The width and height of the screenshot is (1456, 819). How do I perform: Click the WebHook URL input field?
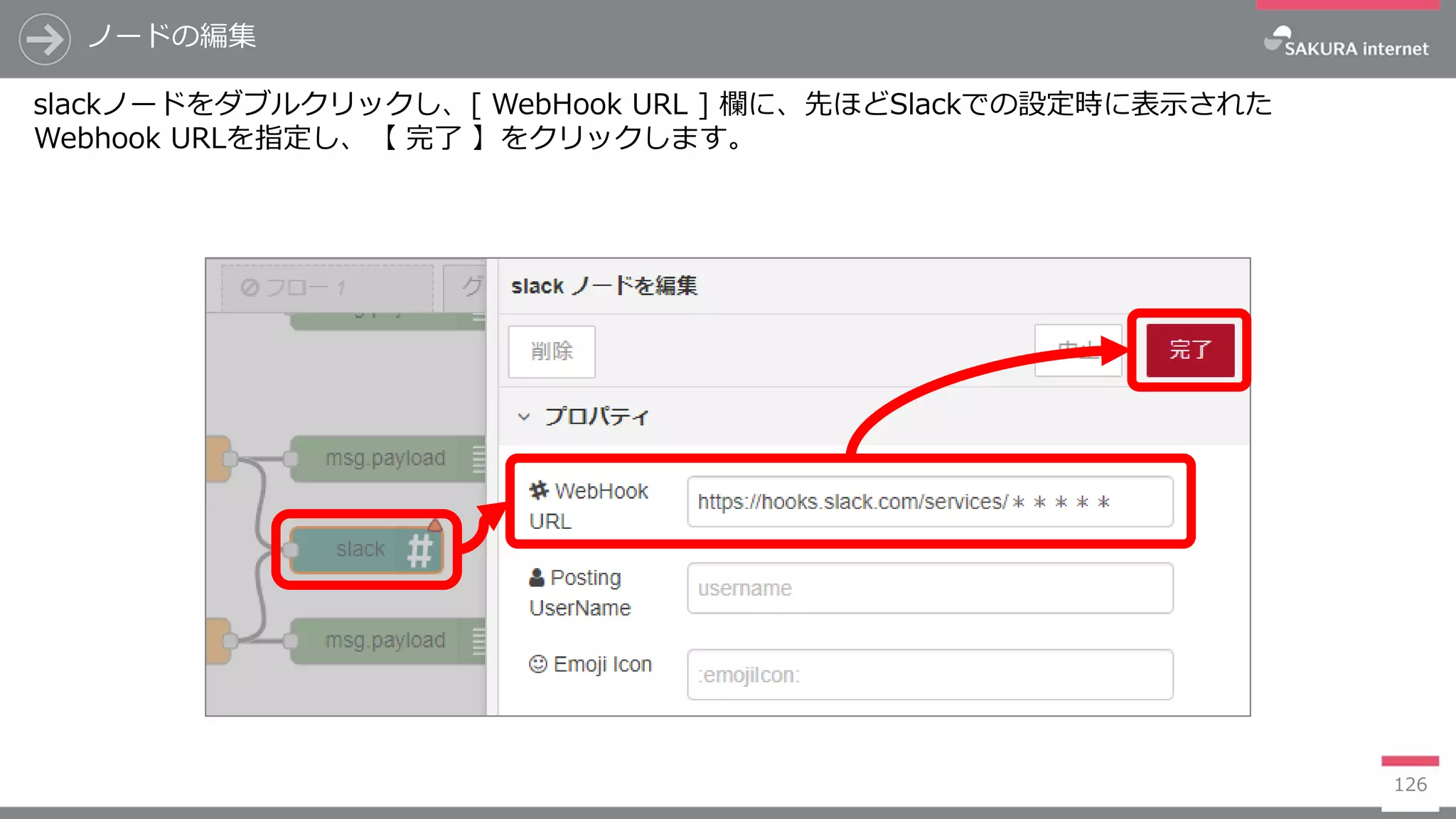[x=930, y=502]
